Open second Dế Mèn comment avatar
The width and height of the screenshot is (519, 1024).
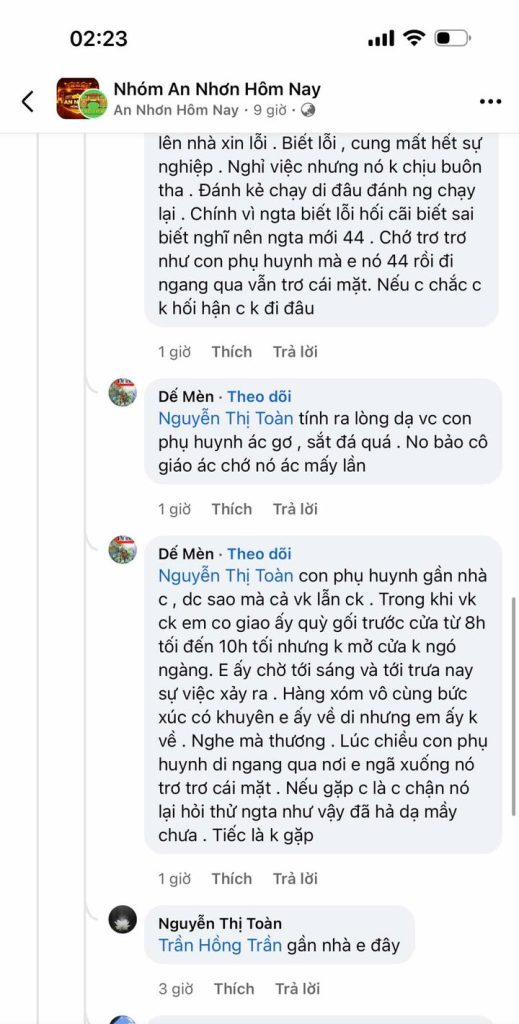tap(123, 549)
